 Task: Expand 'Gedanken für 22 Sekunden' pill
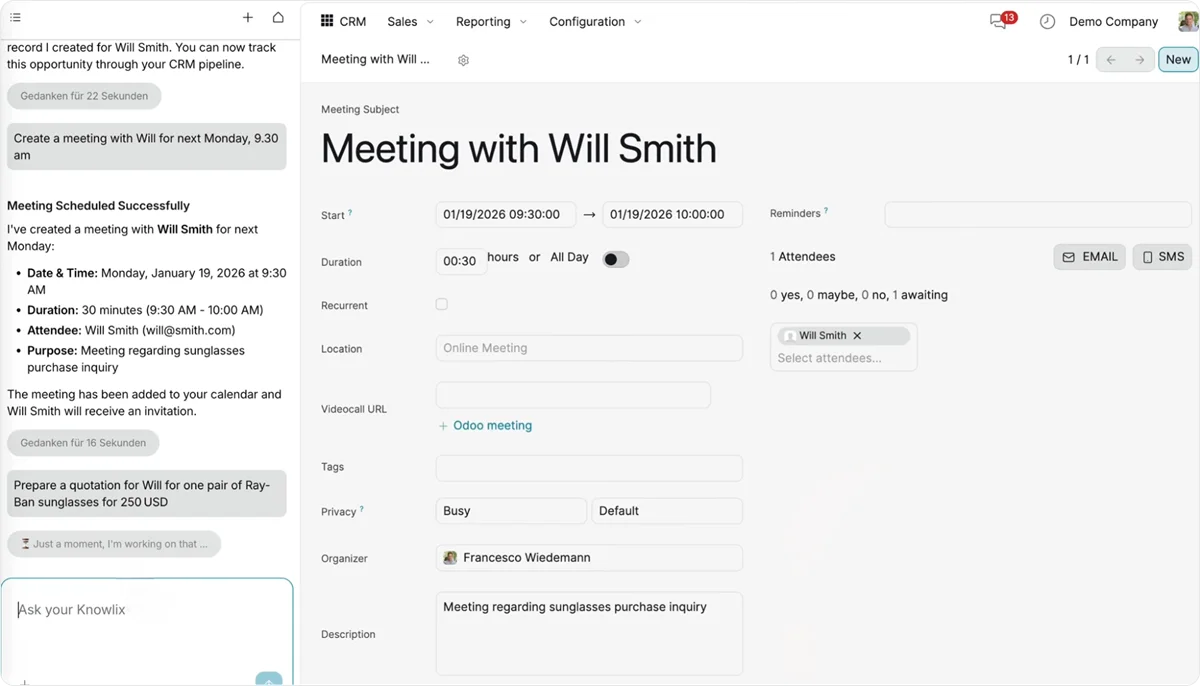(x=84, y=96)
